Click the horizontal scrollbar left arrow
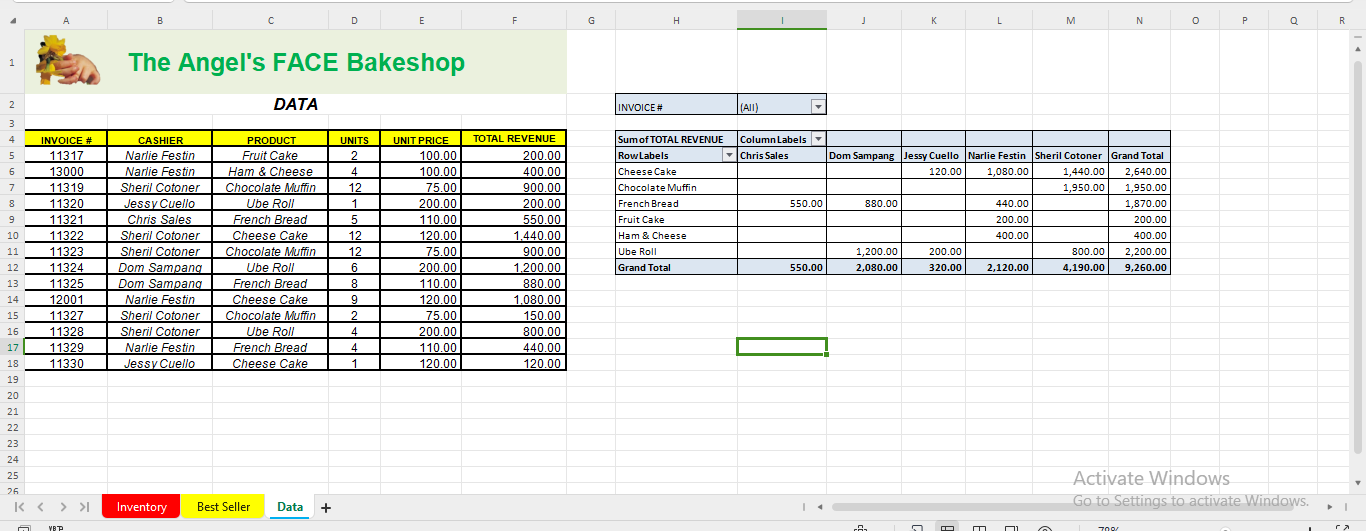 (820, 507)
